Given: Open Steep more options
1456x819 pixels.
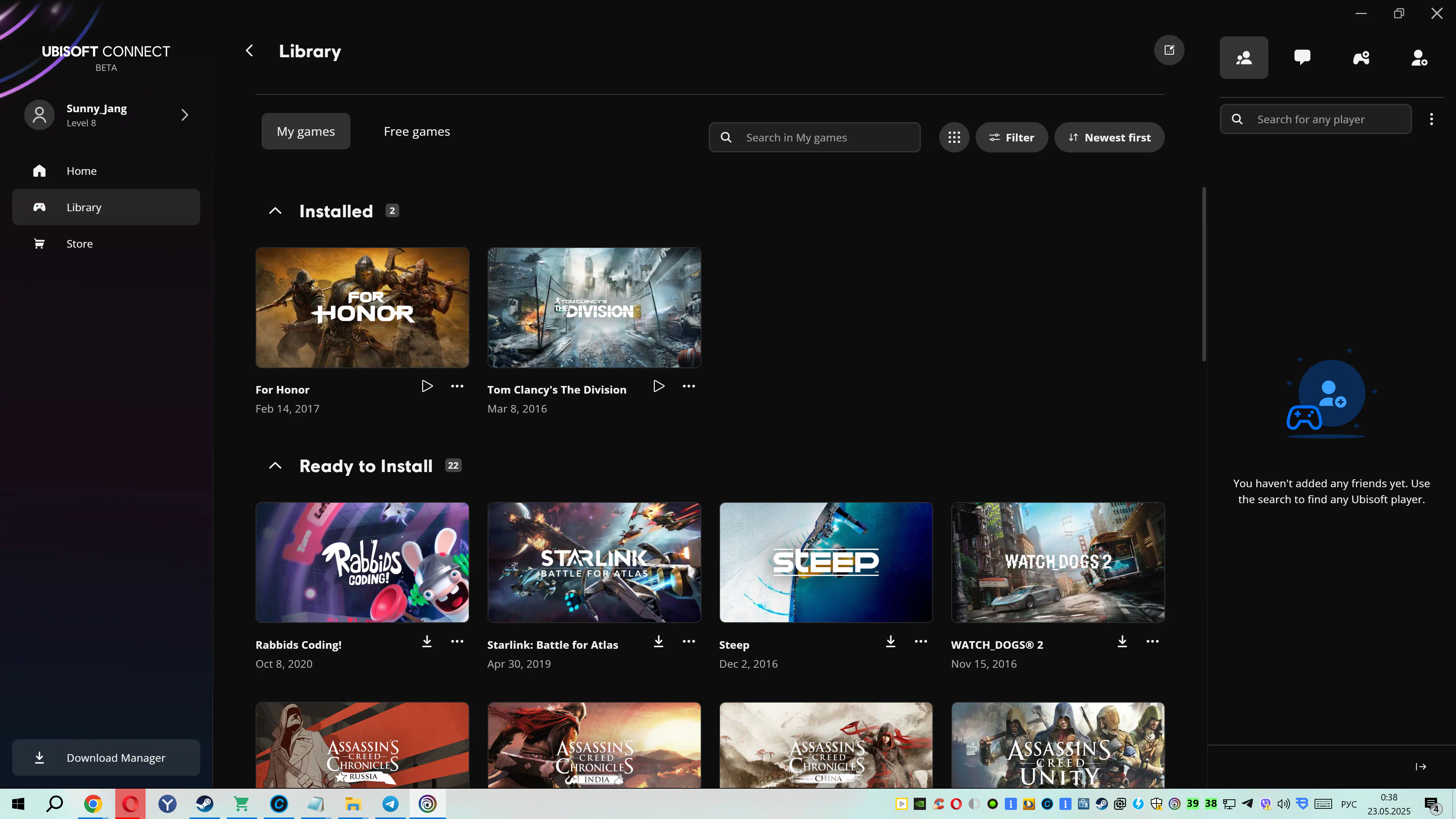Looking at the screenshot, I should 921,641.
